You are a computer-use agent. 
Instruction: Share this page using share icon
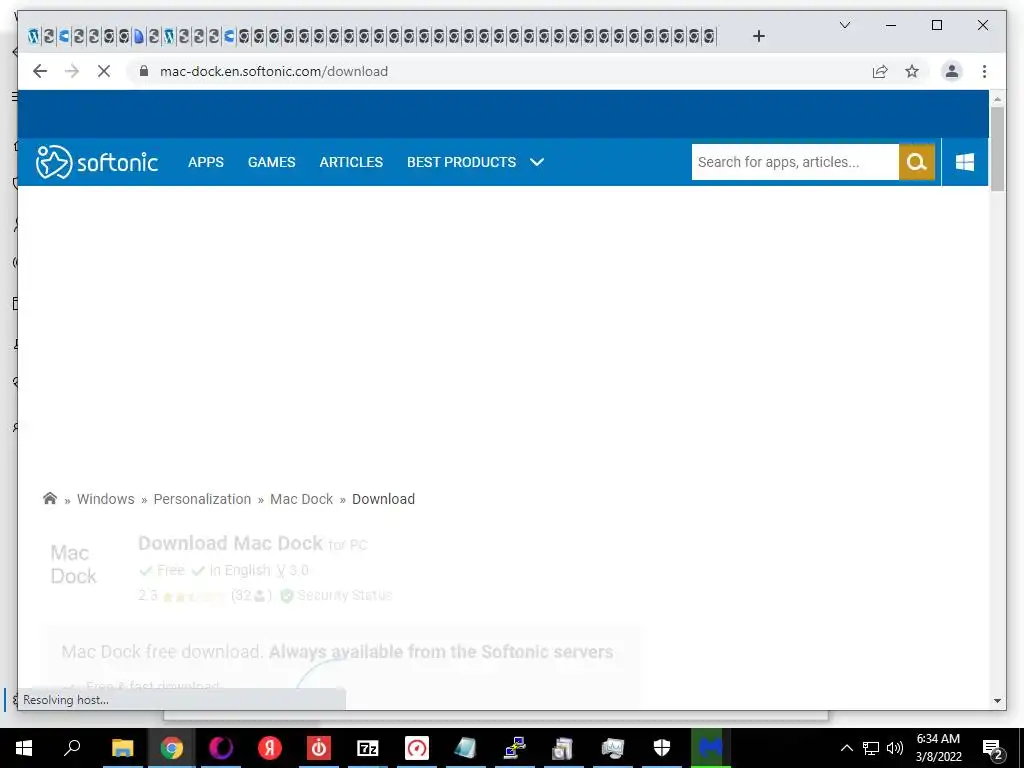point(880,71)
